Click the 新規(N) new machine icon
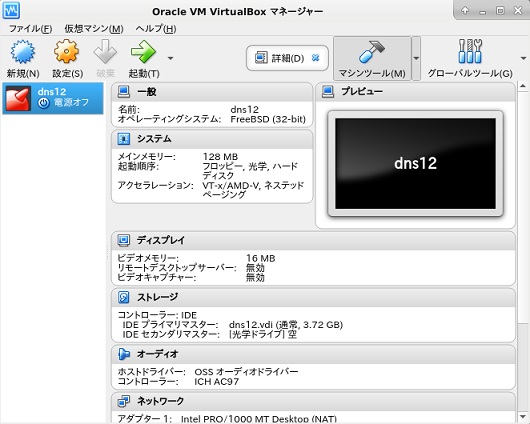 point(23,52)
